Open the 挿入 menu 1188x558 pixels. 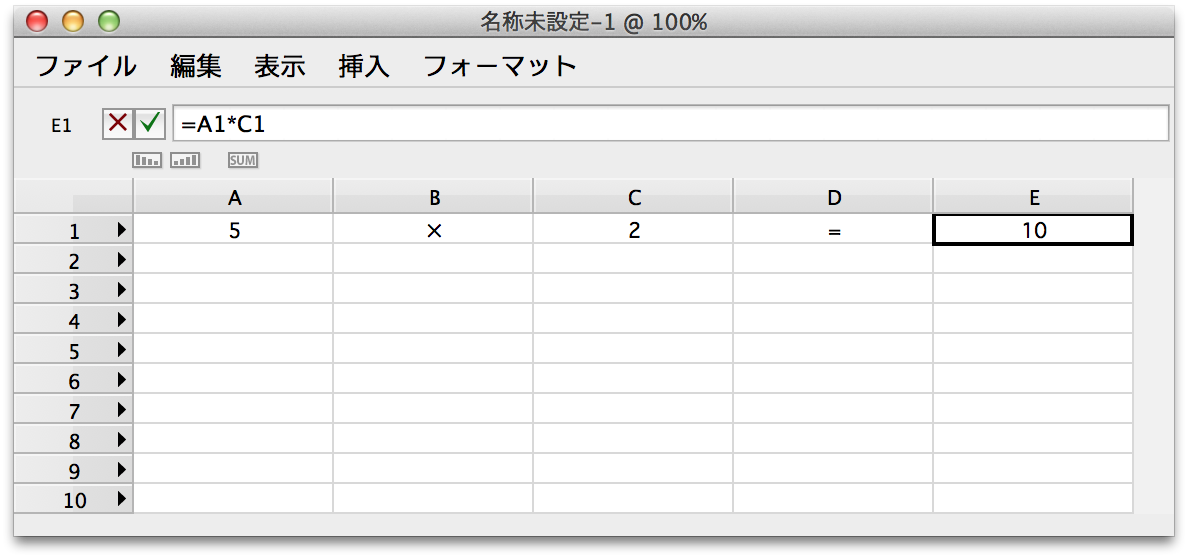[x=364, y=67]
